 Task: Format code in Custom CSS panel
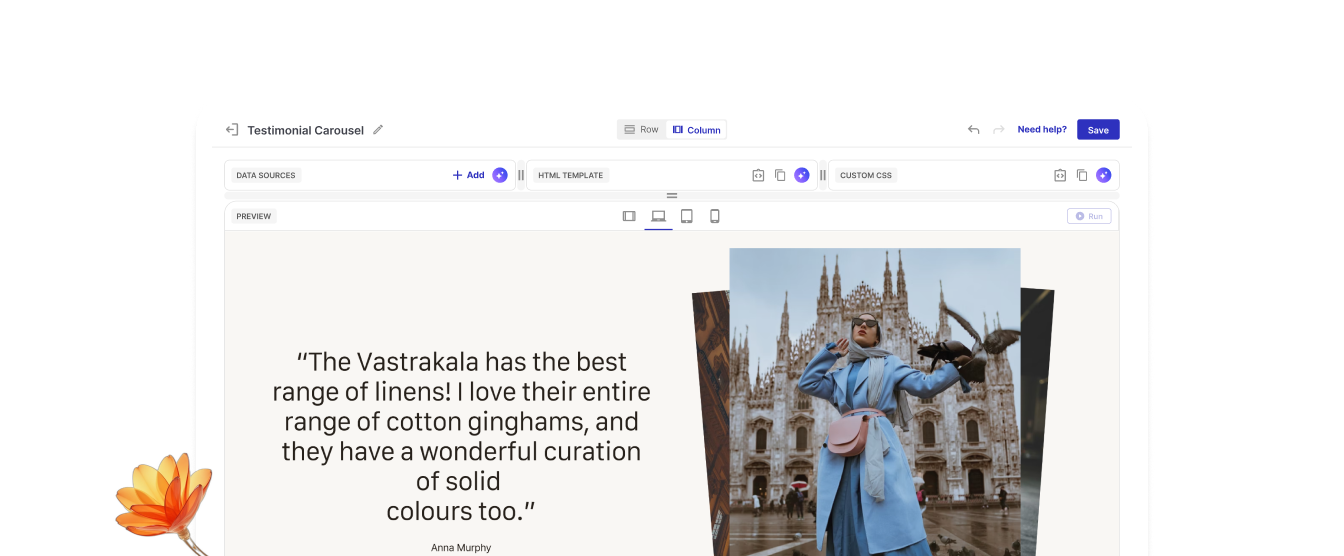click(1060, 175)
